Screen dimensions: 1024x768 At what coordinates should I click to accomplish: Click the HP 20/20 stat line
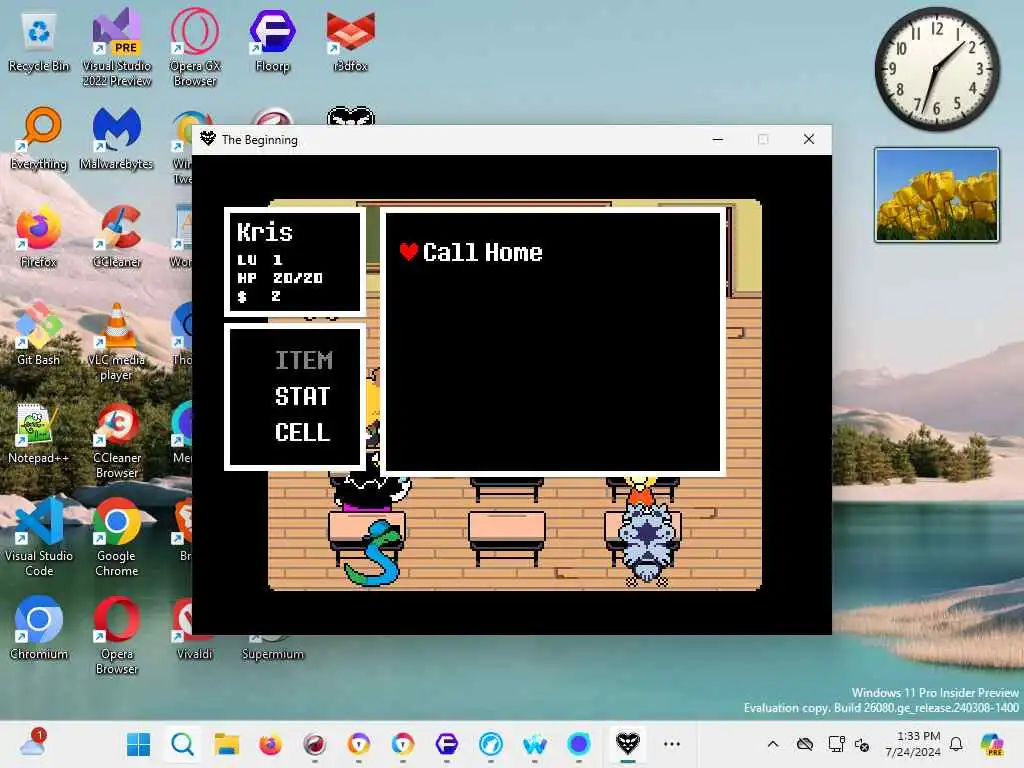tap(280, 278)
